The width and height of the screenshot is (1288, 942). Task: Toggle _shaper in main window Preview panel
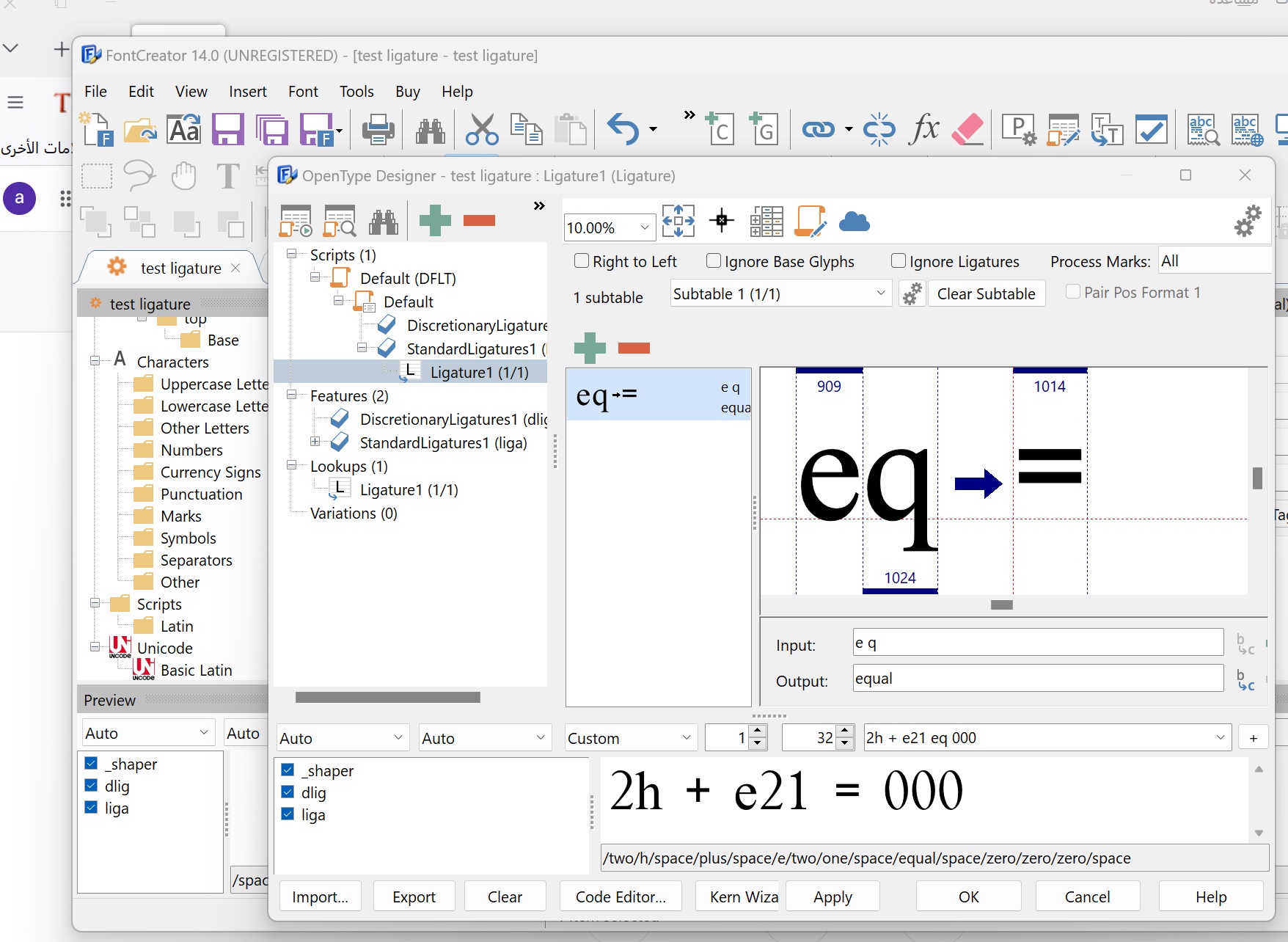91,764
